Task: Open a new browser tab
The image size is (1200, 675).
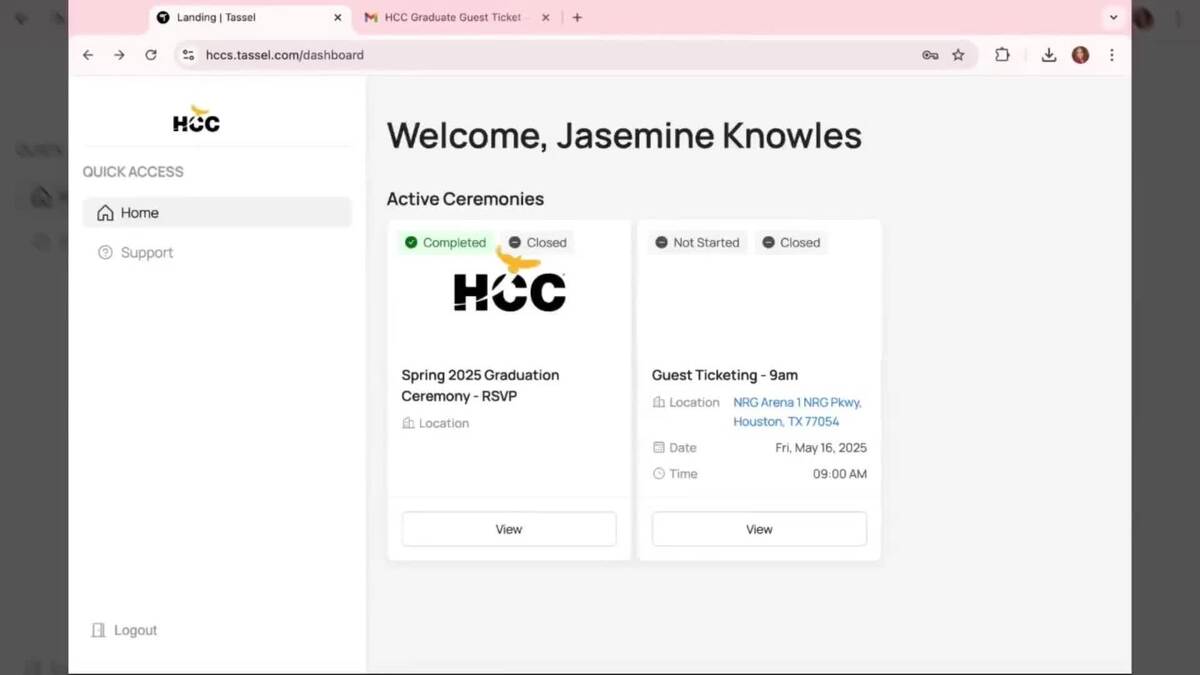Action: coord(577,17)
